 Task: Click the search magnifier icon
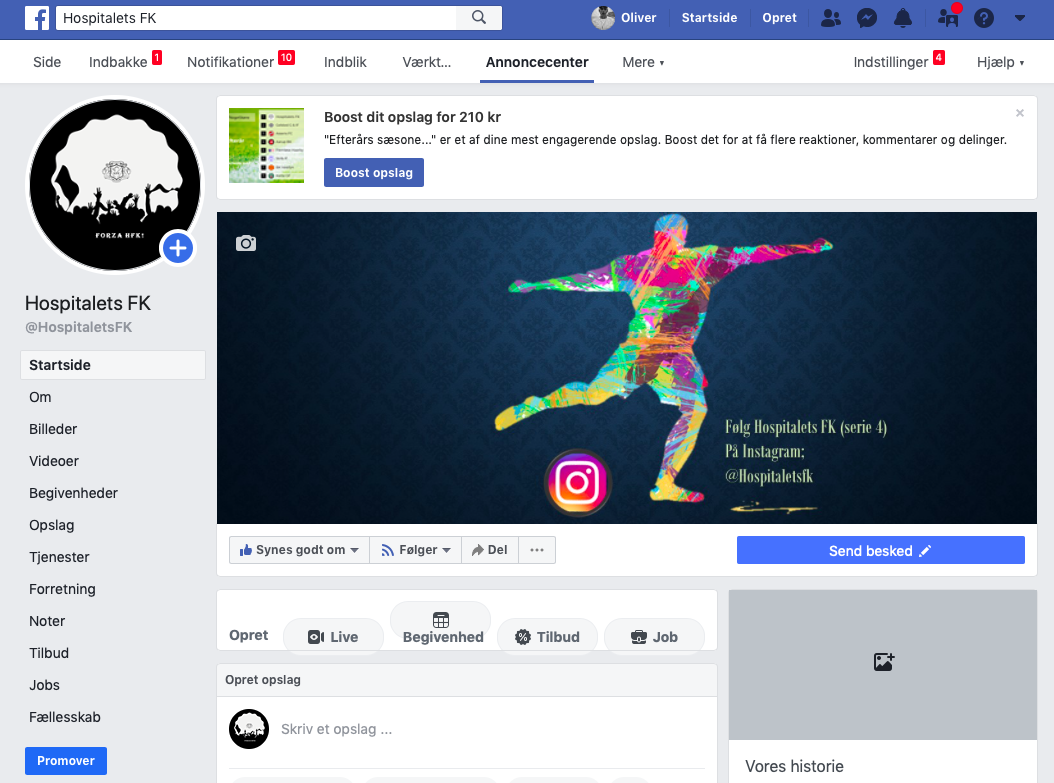[479, 17]
